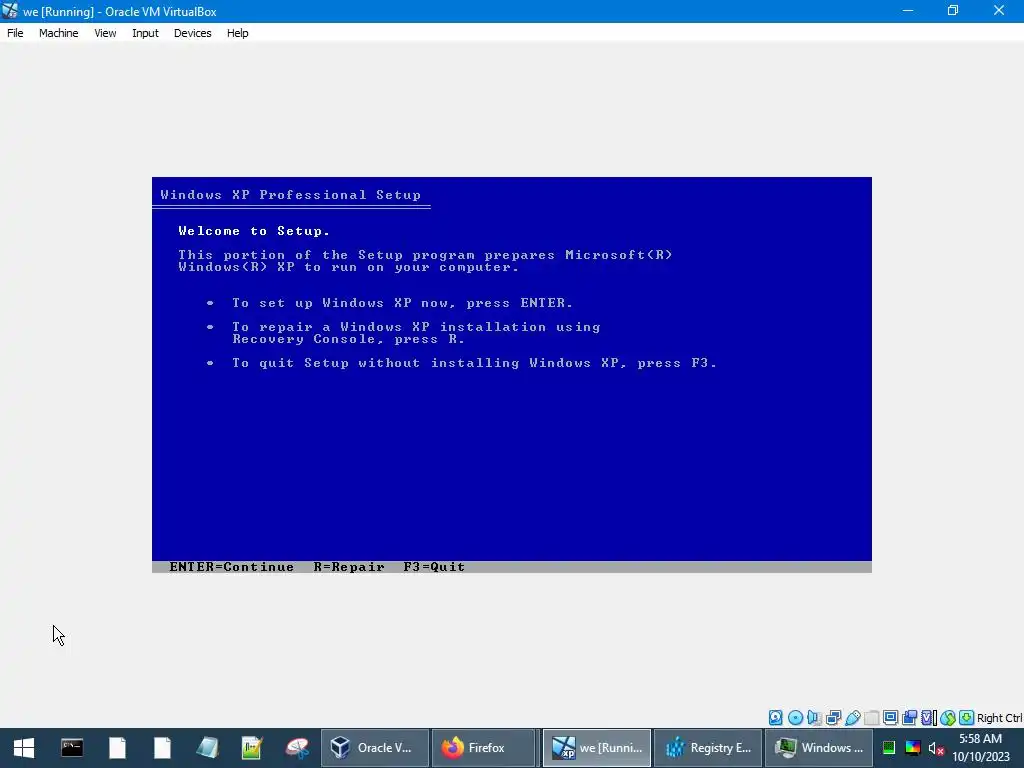This screenshot has width=1024, height=768.
Task: Open the Snipping Tool taskbar icon
Action: 296,748
